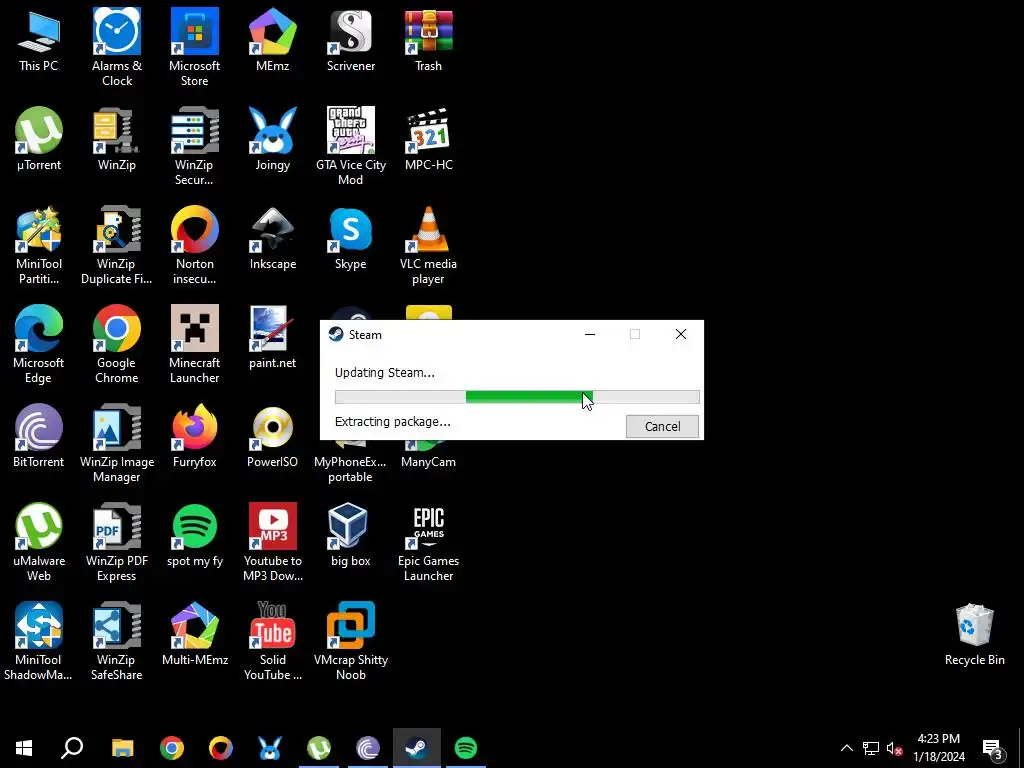Click the Steam update progress bar
Screen dimensions: 1024x768
pos(517,397)
